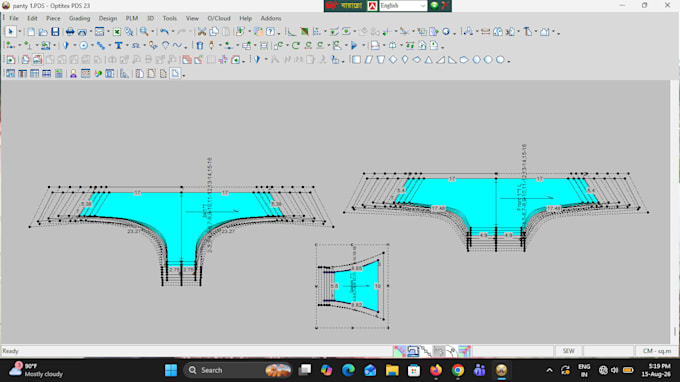The width and height of the screenshot is (680, 382).
Task: Click the globe icon in top toolbar
Action: [x=446, y=32]
